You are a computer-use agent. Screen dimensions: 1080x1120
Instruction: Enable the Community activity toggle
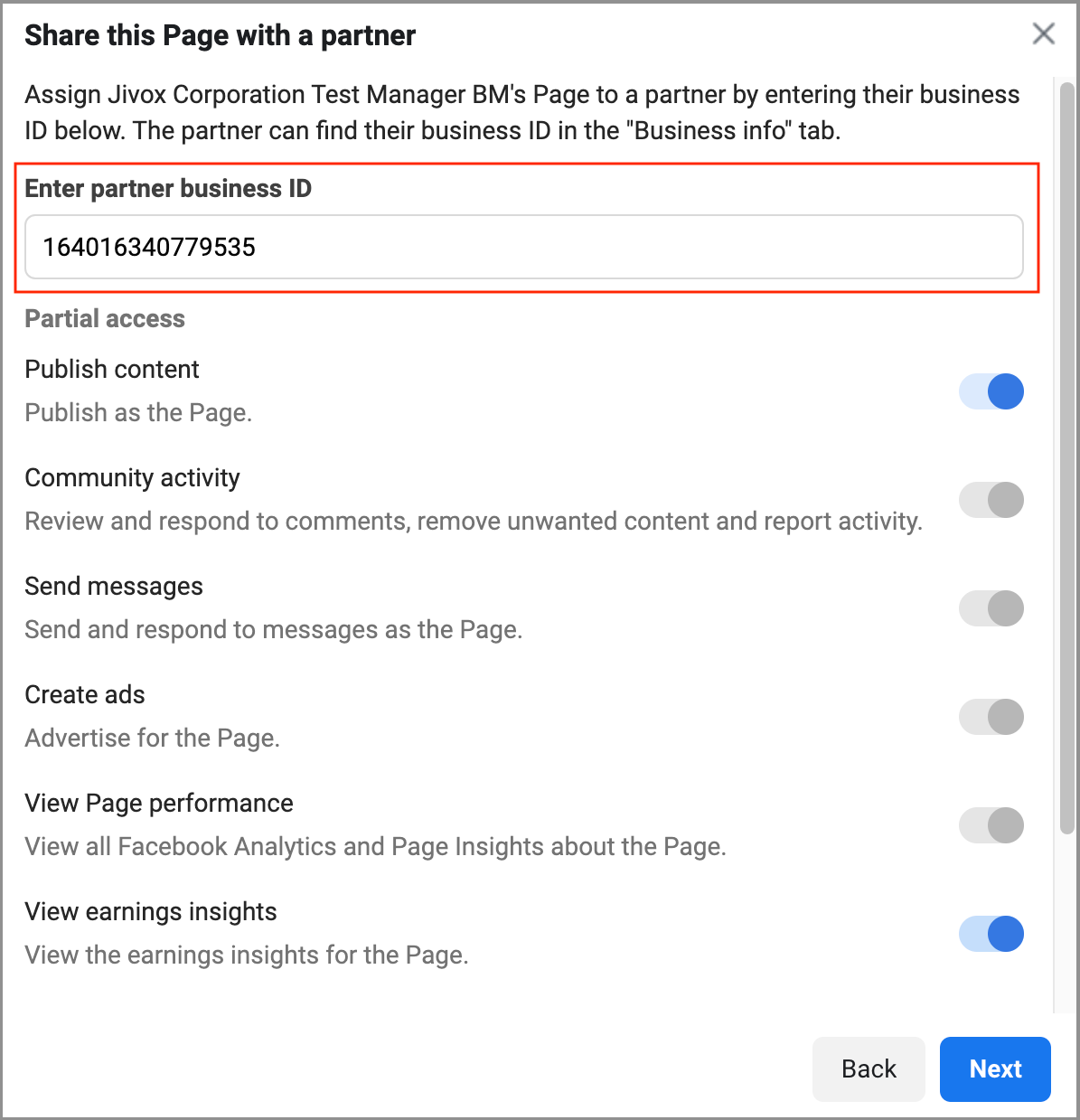[991, 500]
